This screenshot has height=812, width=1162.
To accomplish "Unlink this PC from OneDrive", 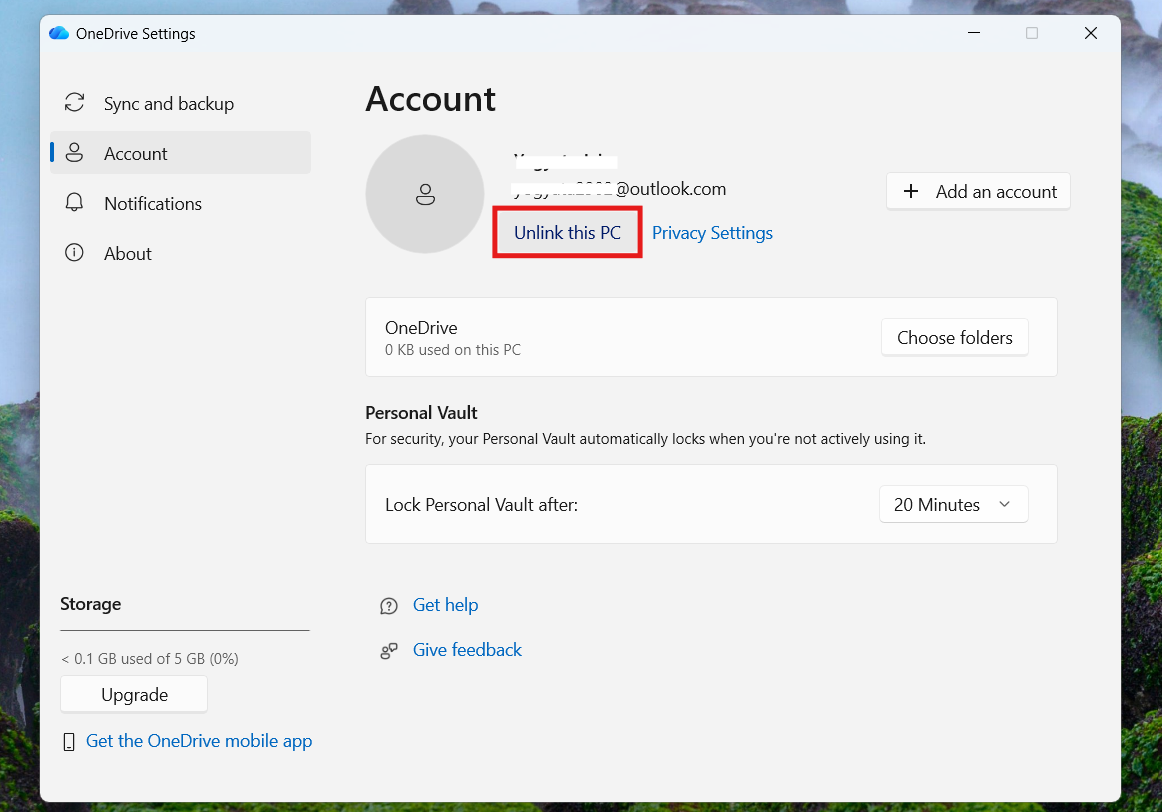I will point(567,232).
